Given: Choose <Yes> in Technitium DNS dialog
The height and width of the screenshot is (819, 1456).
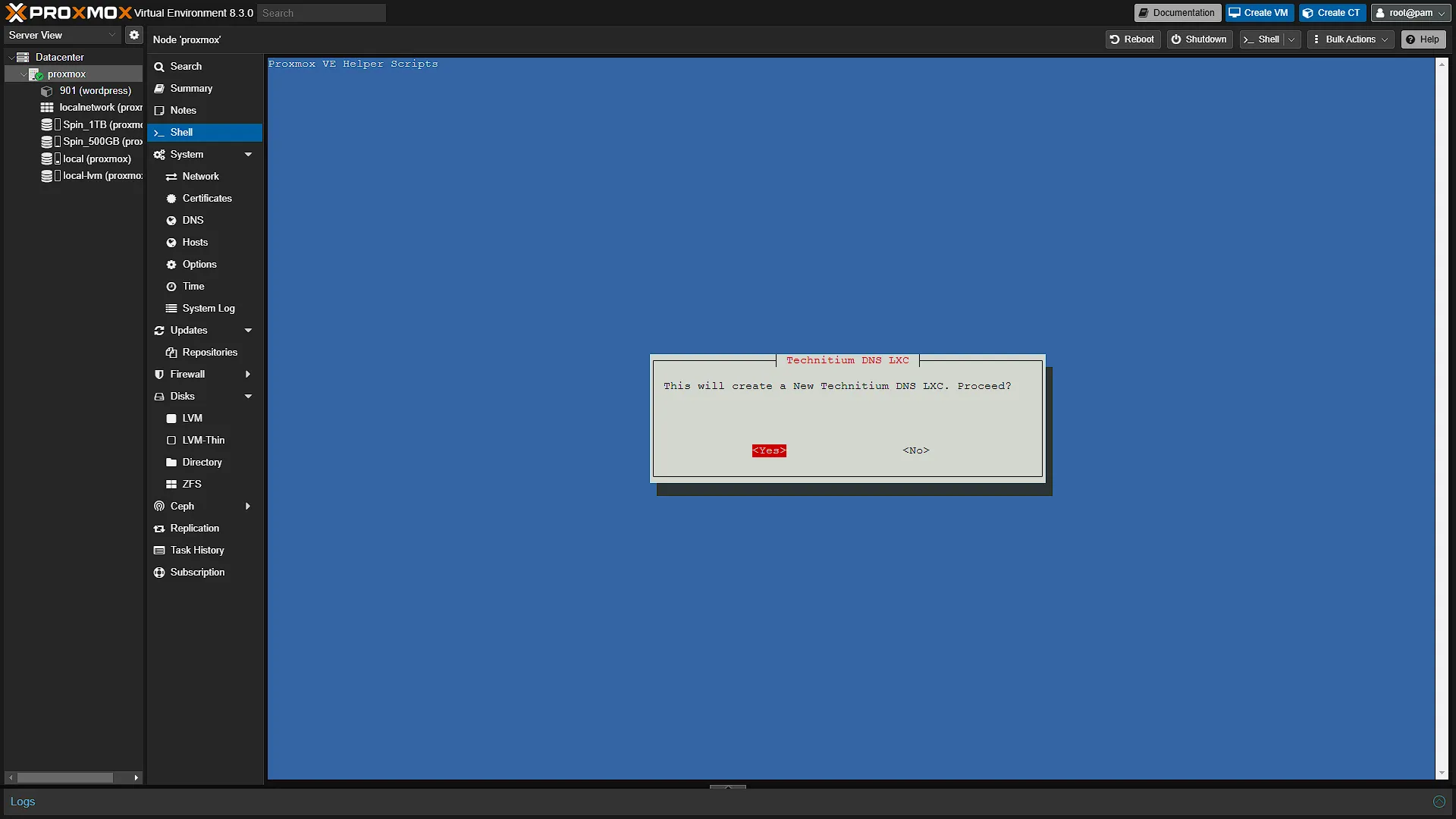Looking at the screenshot, I should pos(769,450).
